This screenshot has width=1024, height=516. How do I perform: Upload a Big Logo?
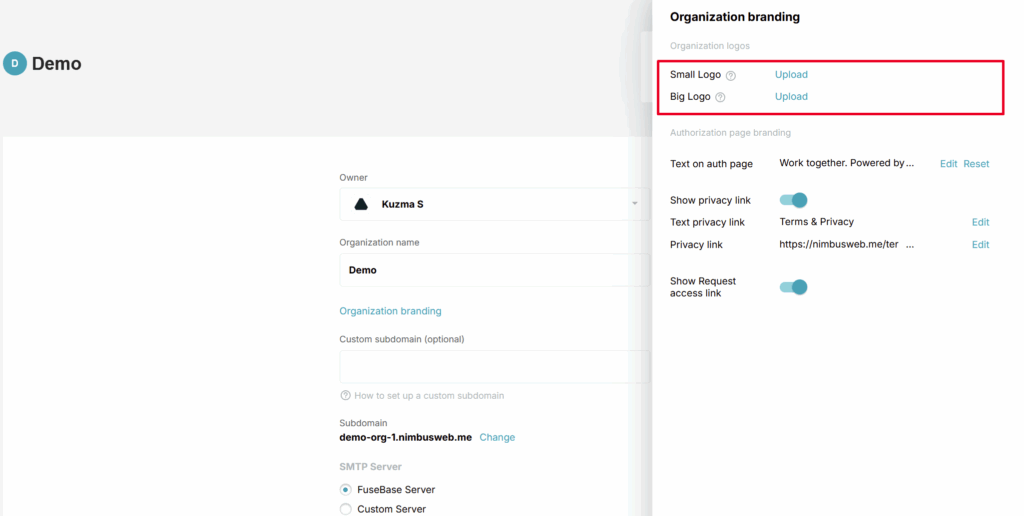[791, 97]
